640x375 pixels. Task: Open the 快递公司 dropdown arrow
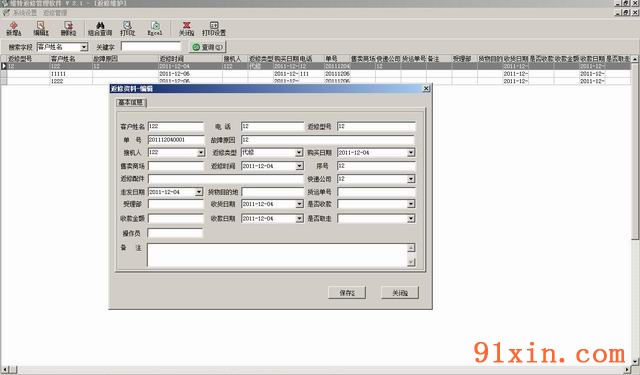pyautogui.click(x=411, y=179)
